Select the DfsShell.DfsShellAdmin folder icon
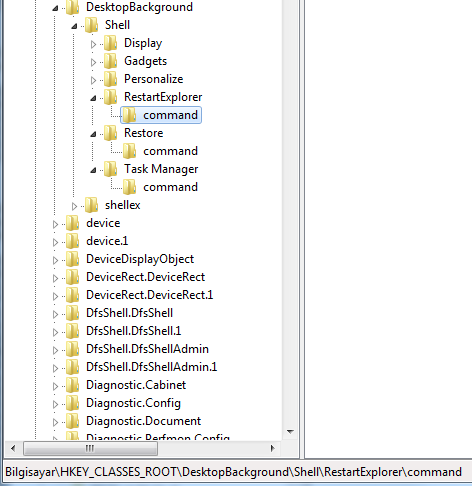Viewport: 472px width, 486px height. point(72,349)
